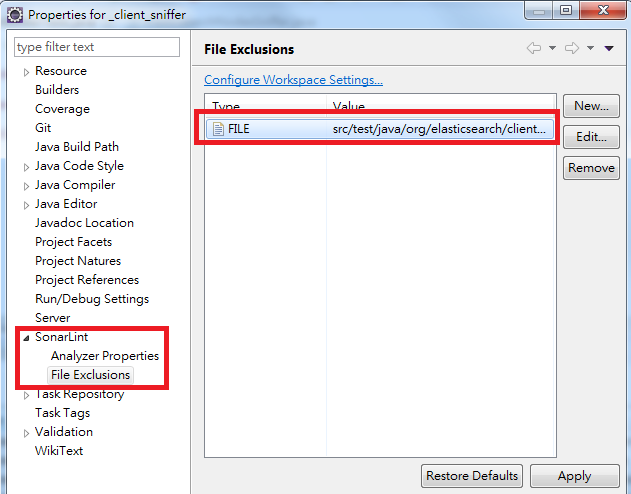This screenshot has width=631, height=494.
Task: Expand the Resource tree node
Action: click(x=26, y=72)
